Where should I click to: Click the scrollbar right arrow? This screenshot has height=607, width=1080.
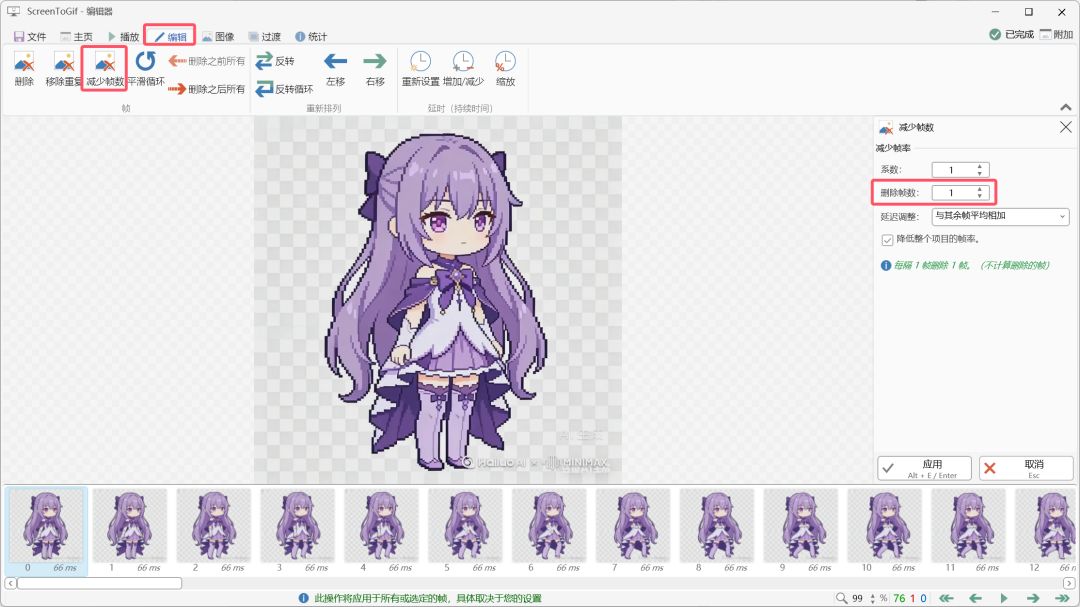pos(1070,583)
